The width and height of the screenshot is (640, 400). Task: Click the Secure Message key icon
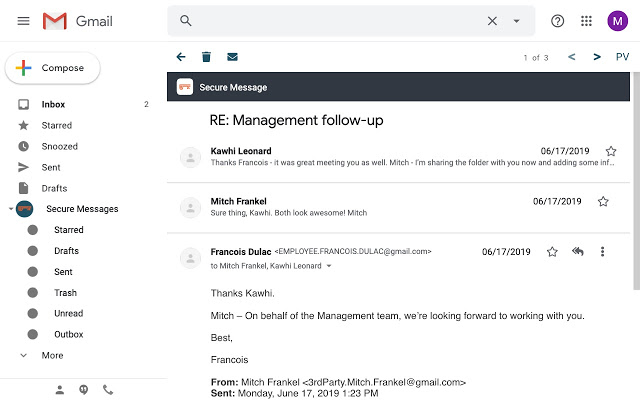coord(185,87)
